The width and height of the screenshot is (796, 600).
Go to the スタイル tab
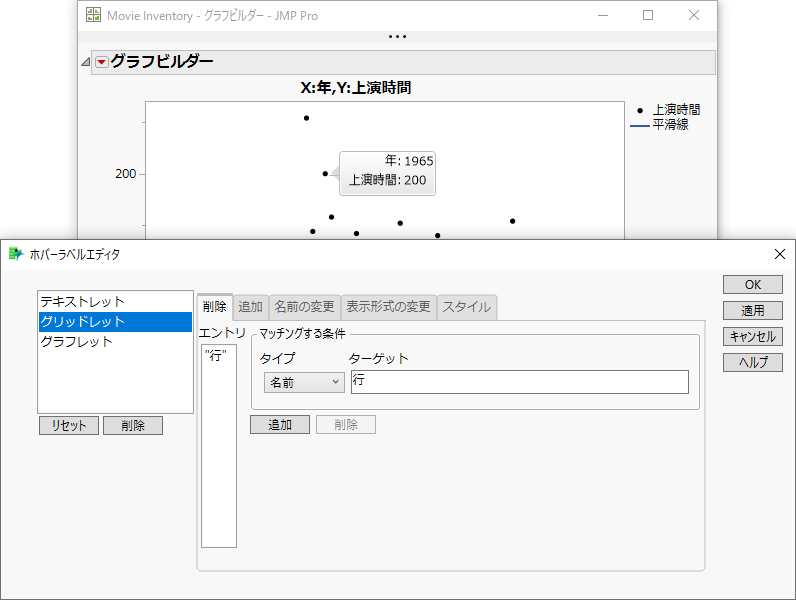point(466,307)
